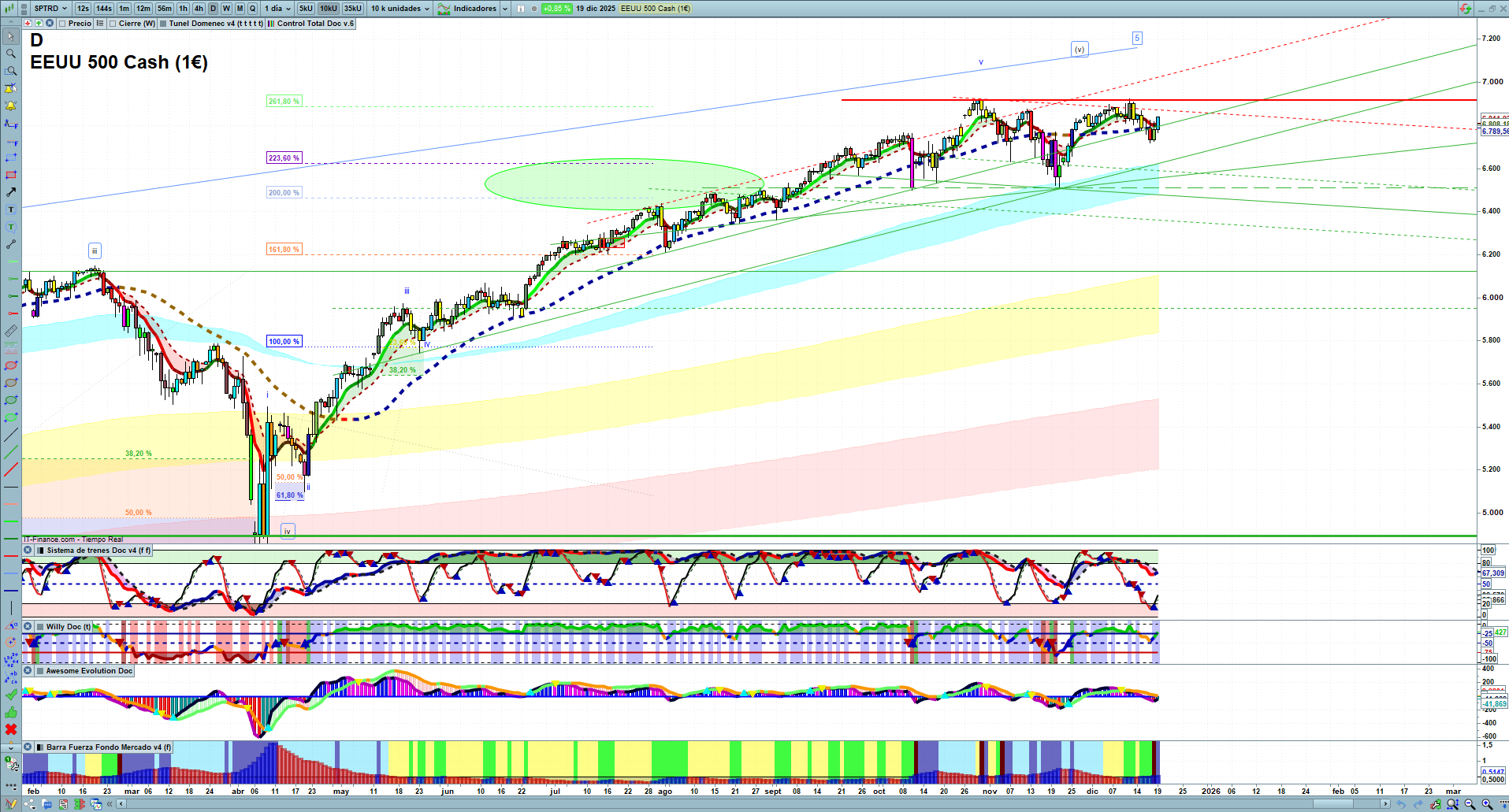Select the red ellipse drawing tool

[11, 365]
